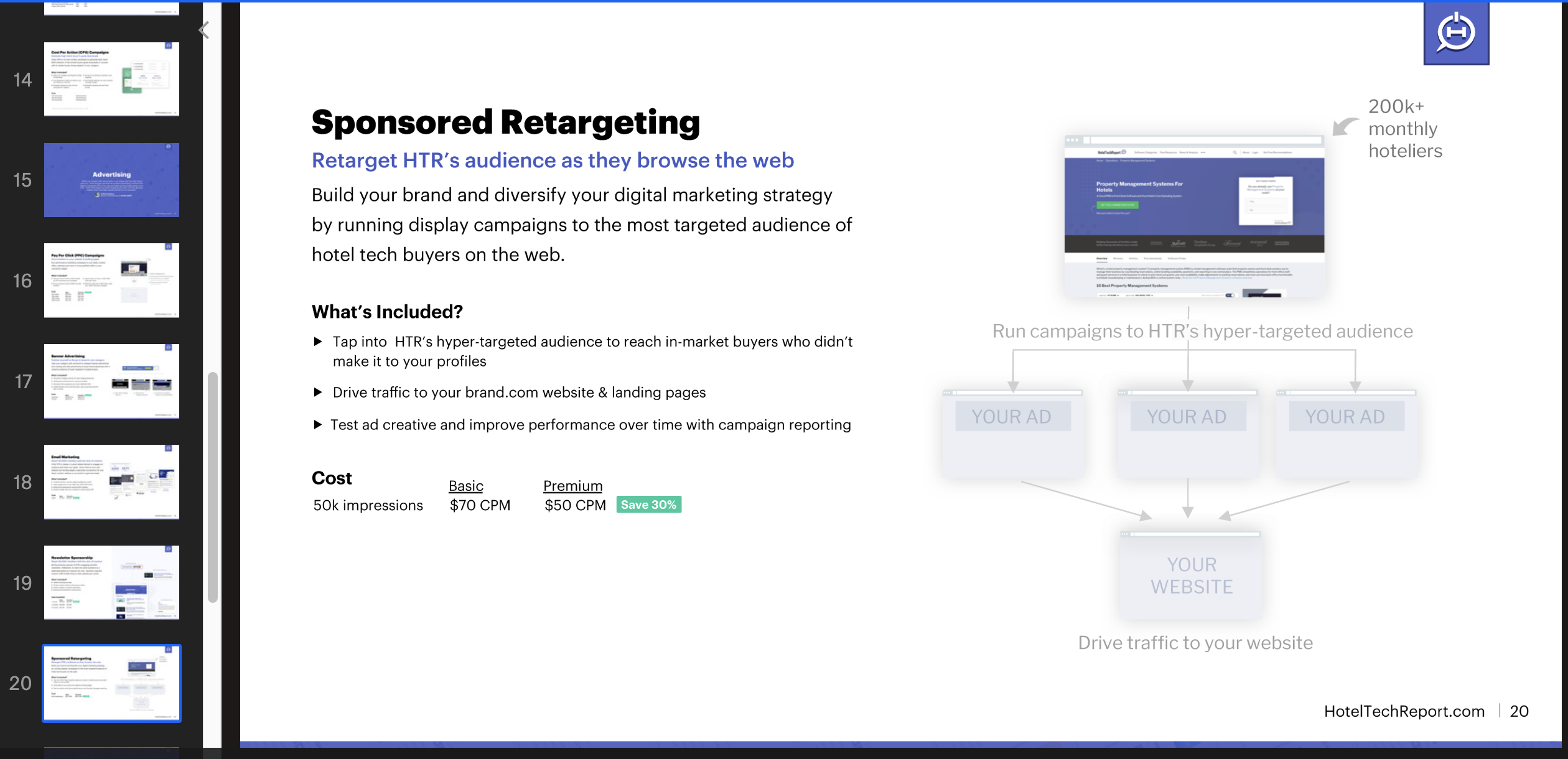Click the Property Management Systems browser screenshot

(1193, 217)
